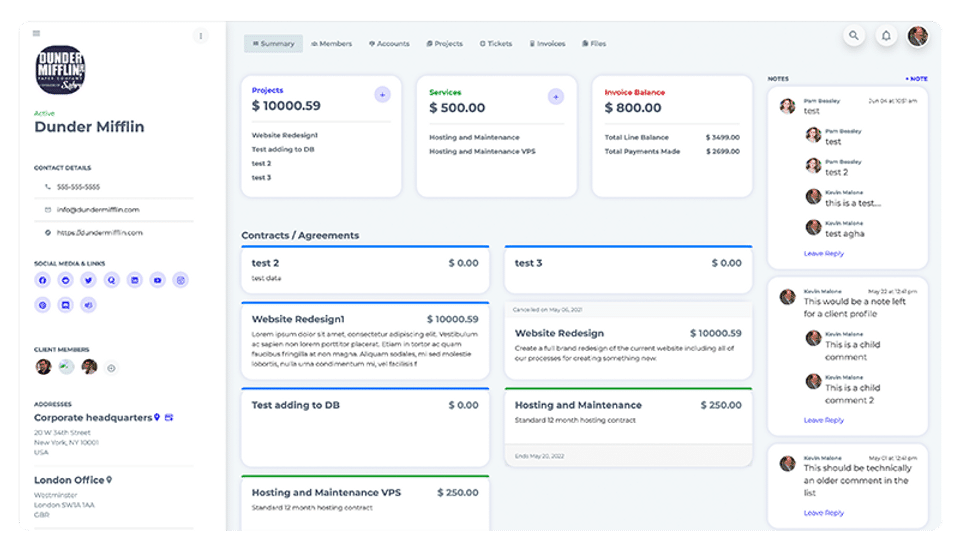
Task: Open the 'Test adding to DB' contract card
Action: (x=366, y=427)
